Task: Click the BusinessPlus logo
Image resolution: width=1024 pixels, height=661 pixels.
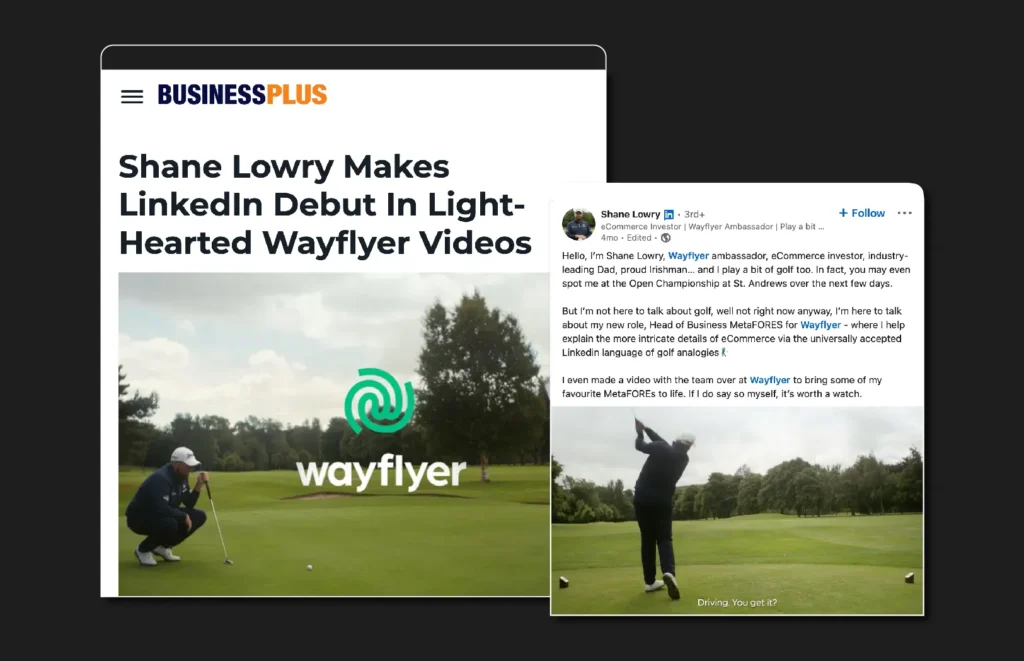Action: 242,95
